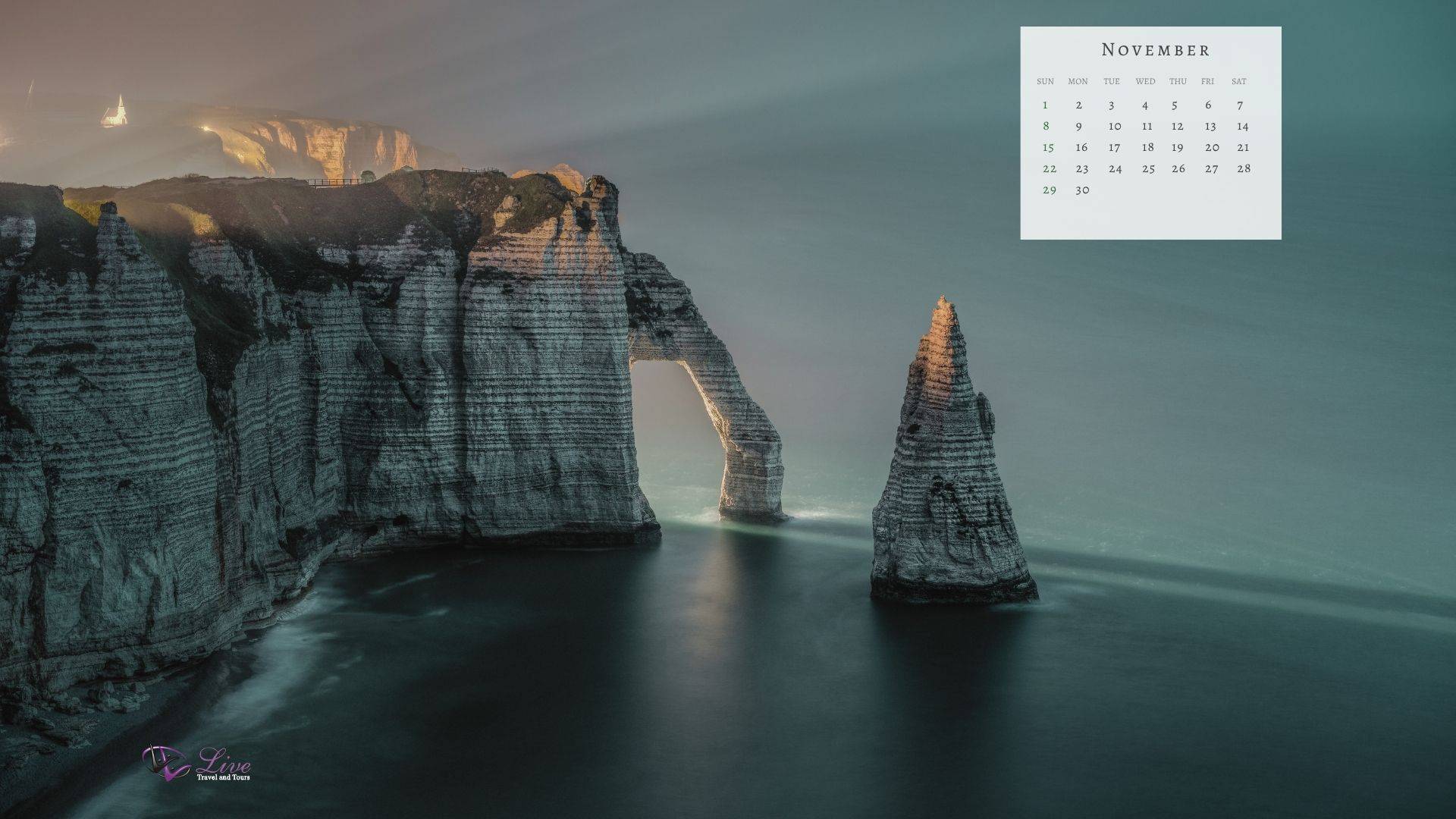Choose date 14 in the calendar
This screenshot has width=1456, height=819.
pyautogui.click(x=1242, y=127)
